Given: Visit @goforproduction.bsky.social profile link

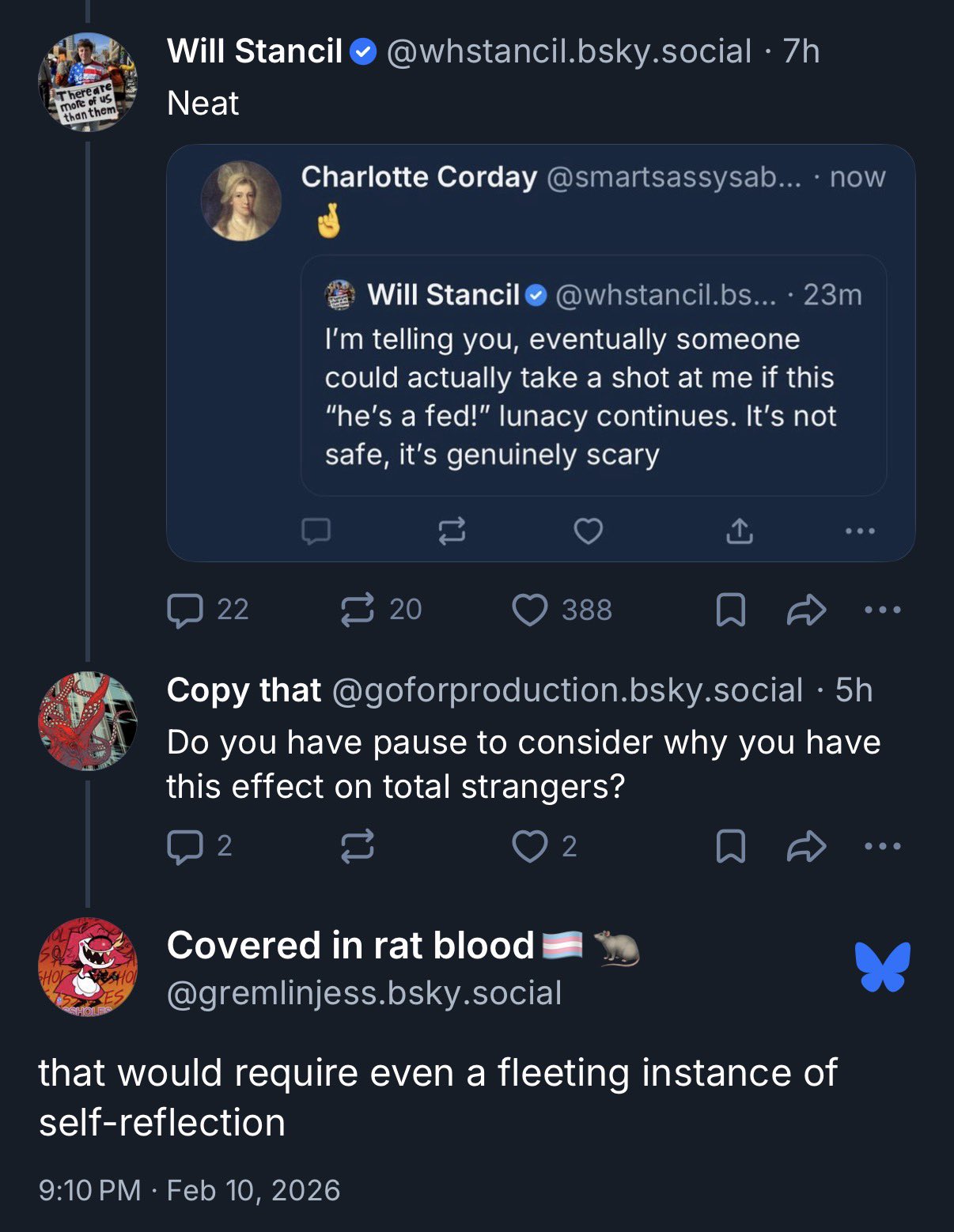Looking at the screenshot, I should tap(567, 690).
